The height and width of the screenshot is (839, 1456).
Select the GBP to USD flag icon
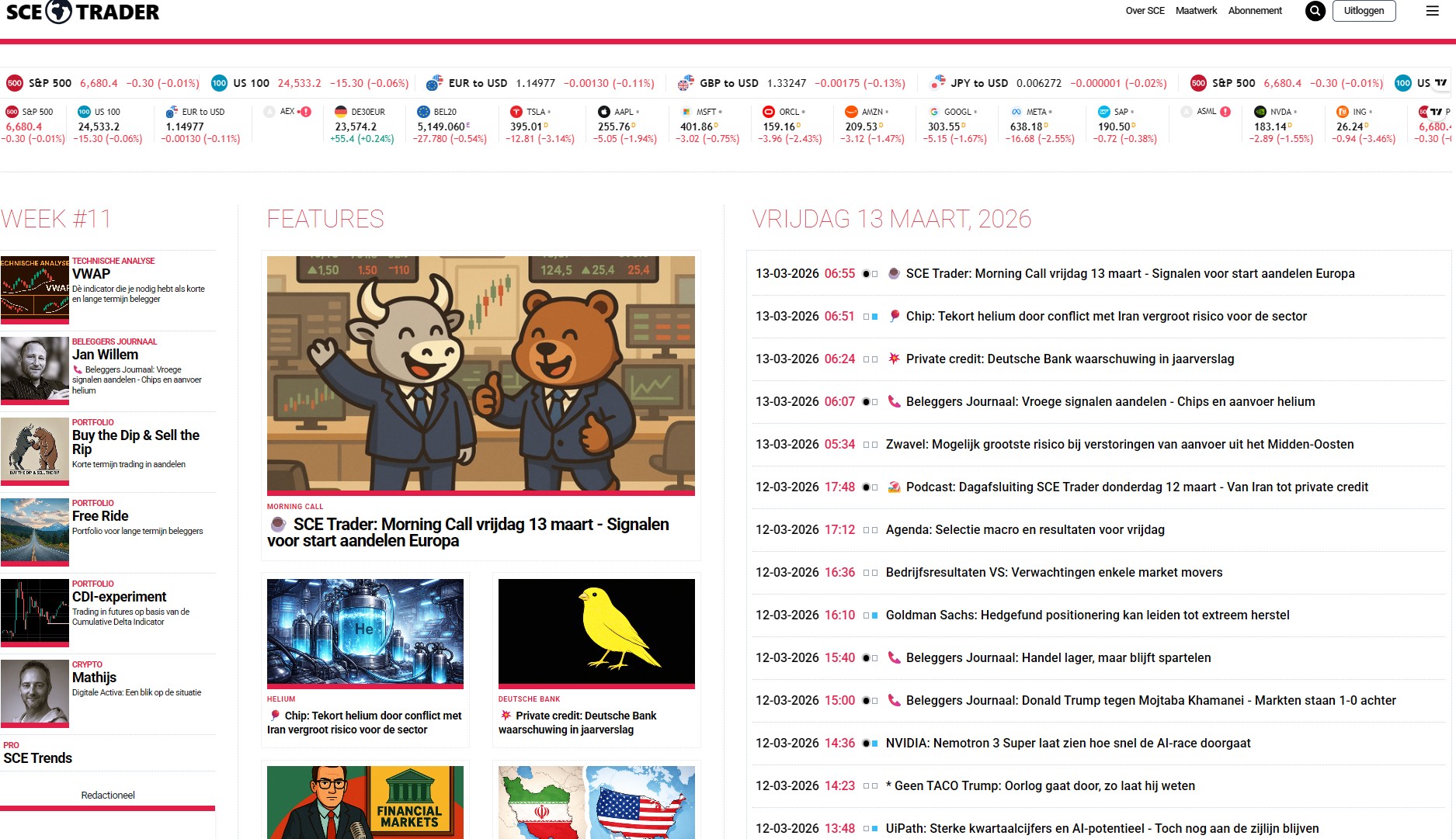(x=686, y=83)
